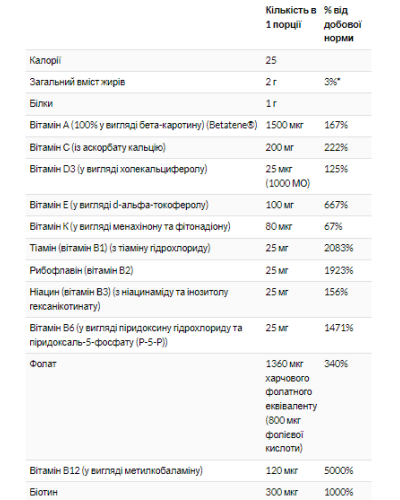This screenshot has width=400, height=500.
Task: Click the 1923% value for Рибофлавін
Action: click(339, 270)
